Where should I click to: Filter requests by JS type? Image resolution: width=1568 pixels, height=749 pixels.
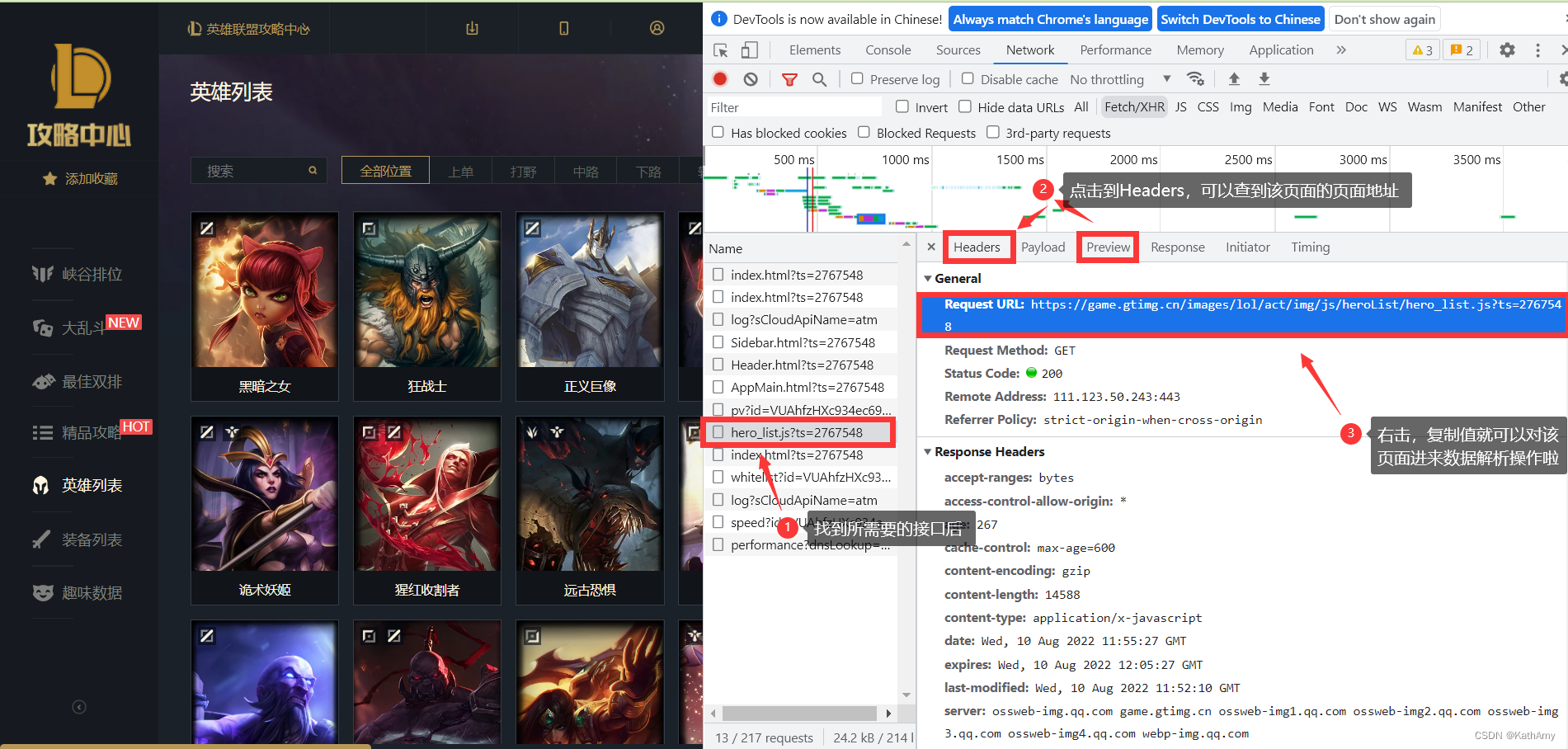[1181, 106]
